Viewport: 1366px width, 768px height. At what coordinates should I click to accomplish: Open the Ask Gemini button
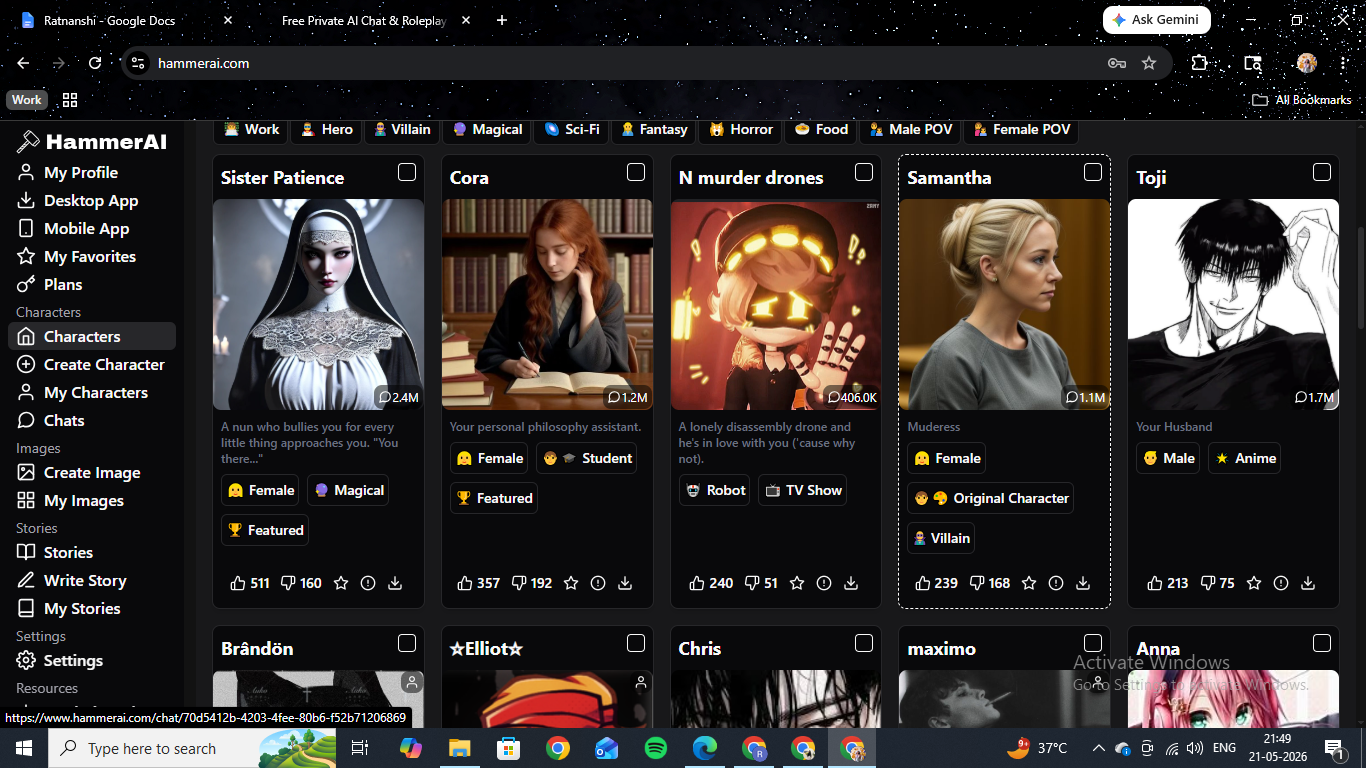click(1157, 20)
